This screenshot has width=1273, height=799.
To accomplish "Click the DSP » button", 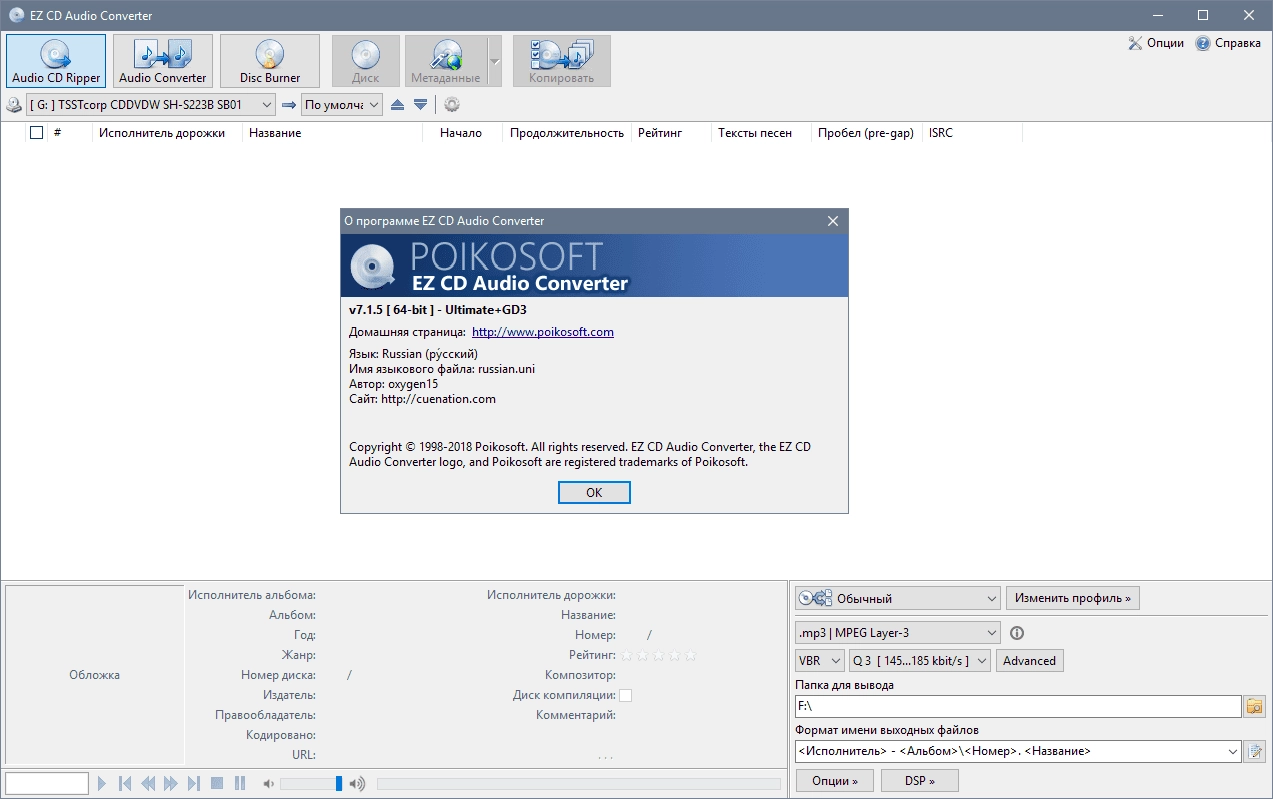I will tap(920, 780).
